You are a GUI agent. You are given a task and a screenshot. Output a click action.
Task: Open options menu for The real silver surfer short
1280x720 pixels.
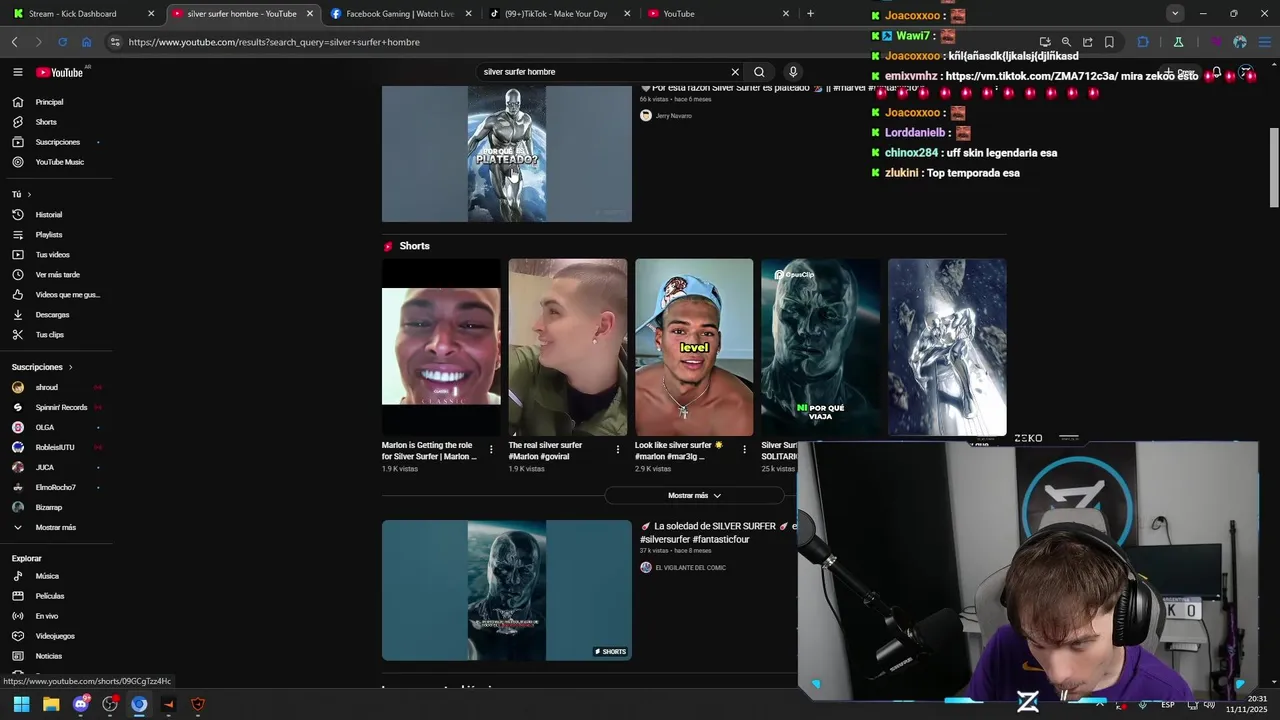tap(618, 450)
